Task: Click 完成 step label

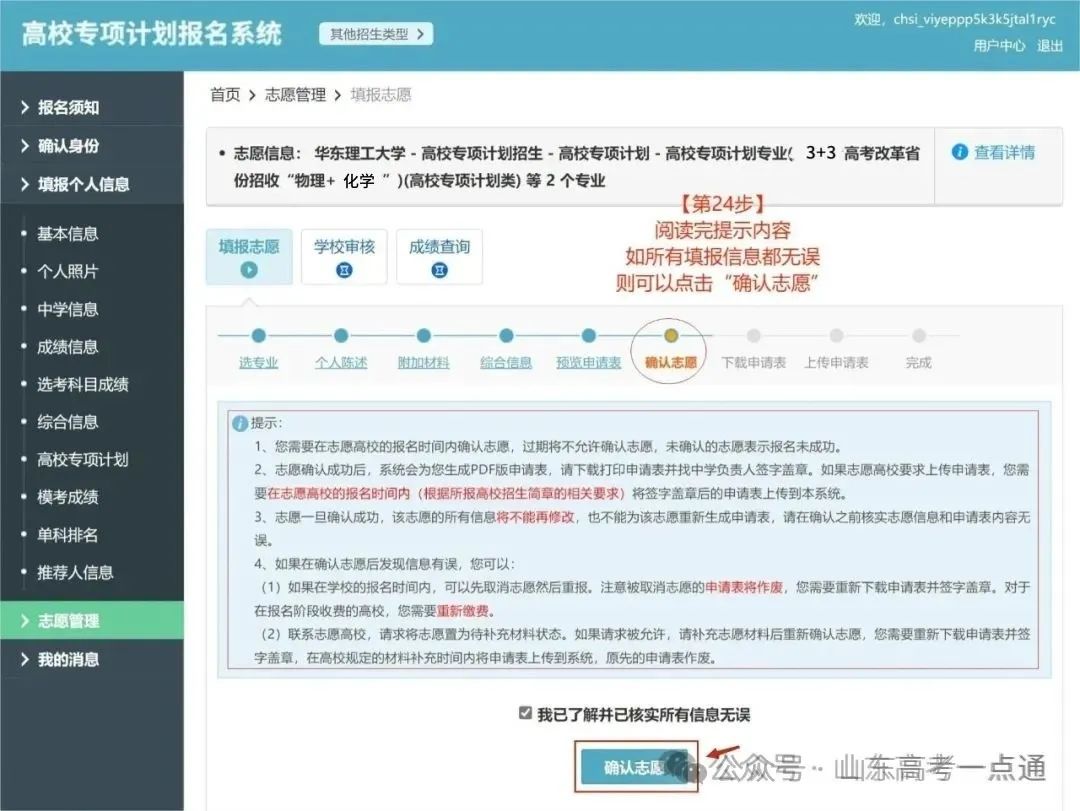Action: 919,362
